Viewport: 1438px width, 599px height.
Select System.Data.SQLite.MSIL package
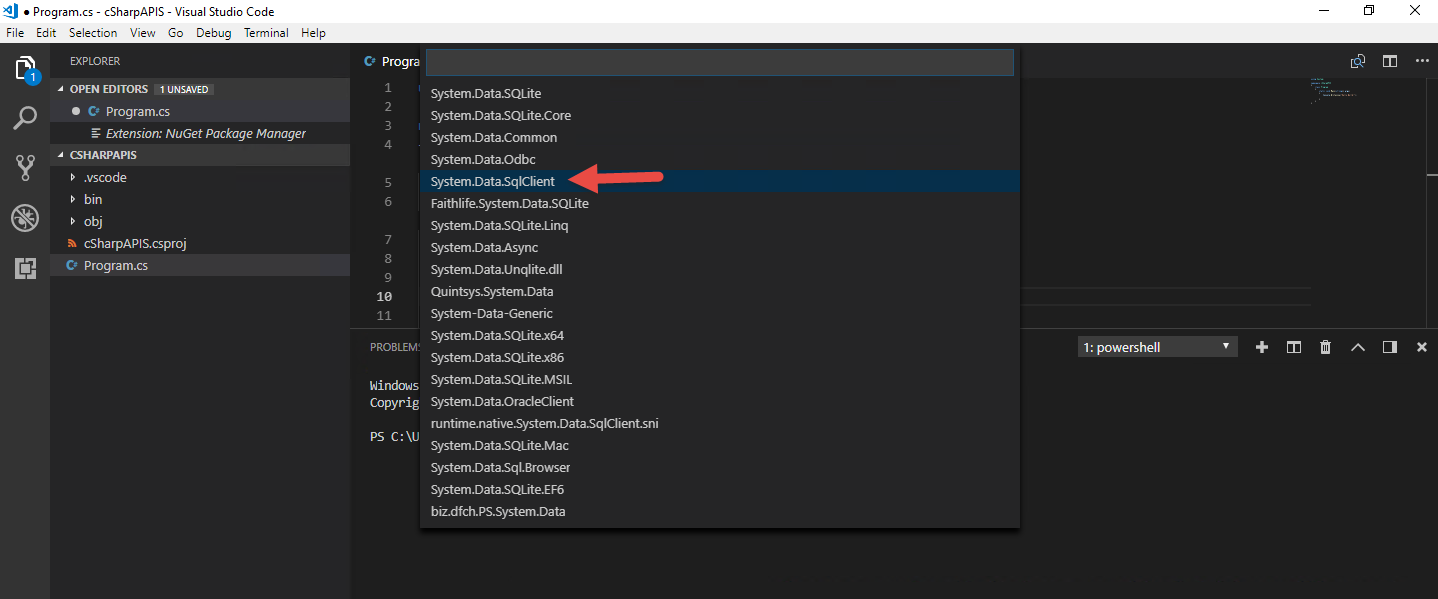point(720,379)
